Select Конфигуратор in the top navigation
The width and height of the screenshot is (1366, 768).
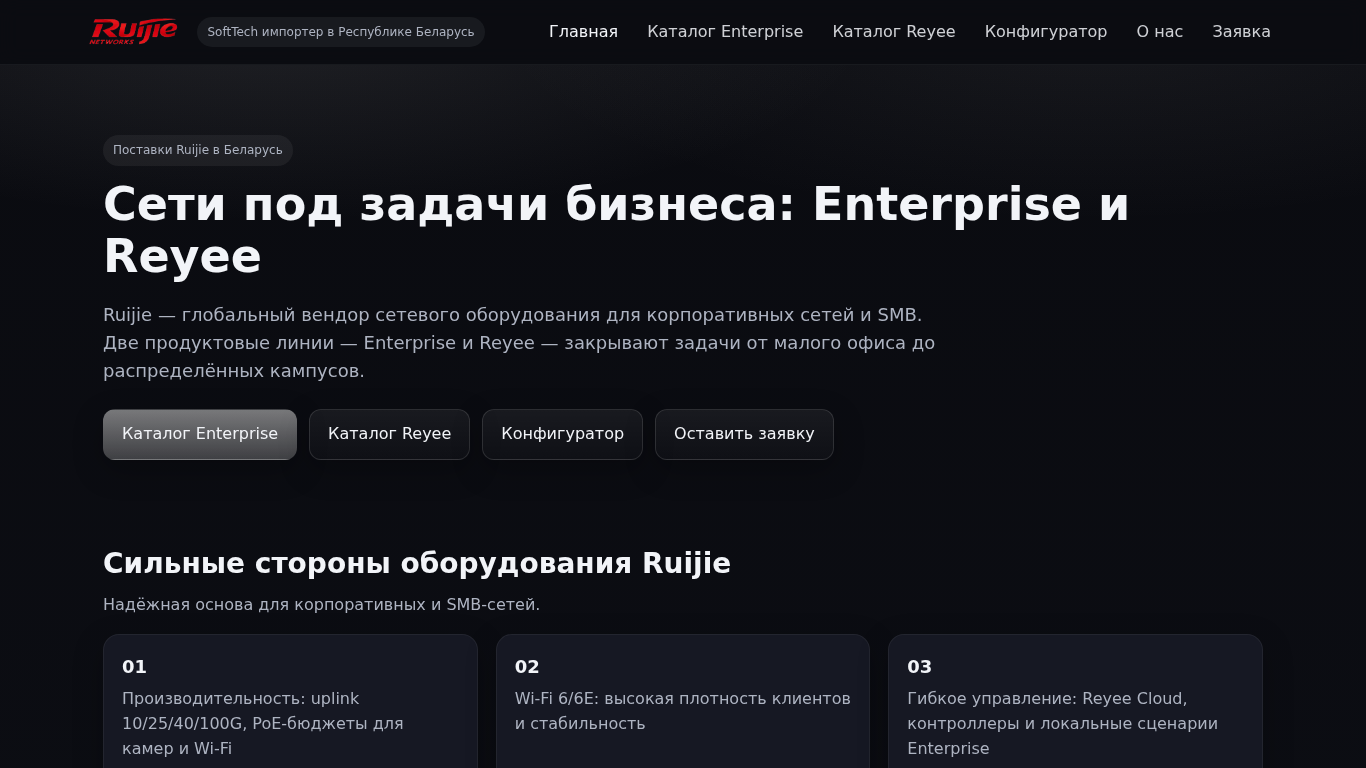click(x=1046, y=32)
